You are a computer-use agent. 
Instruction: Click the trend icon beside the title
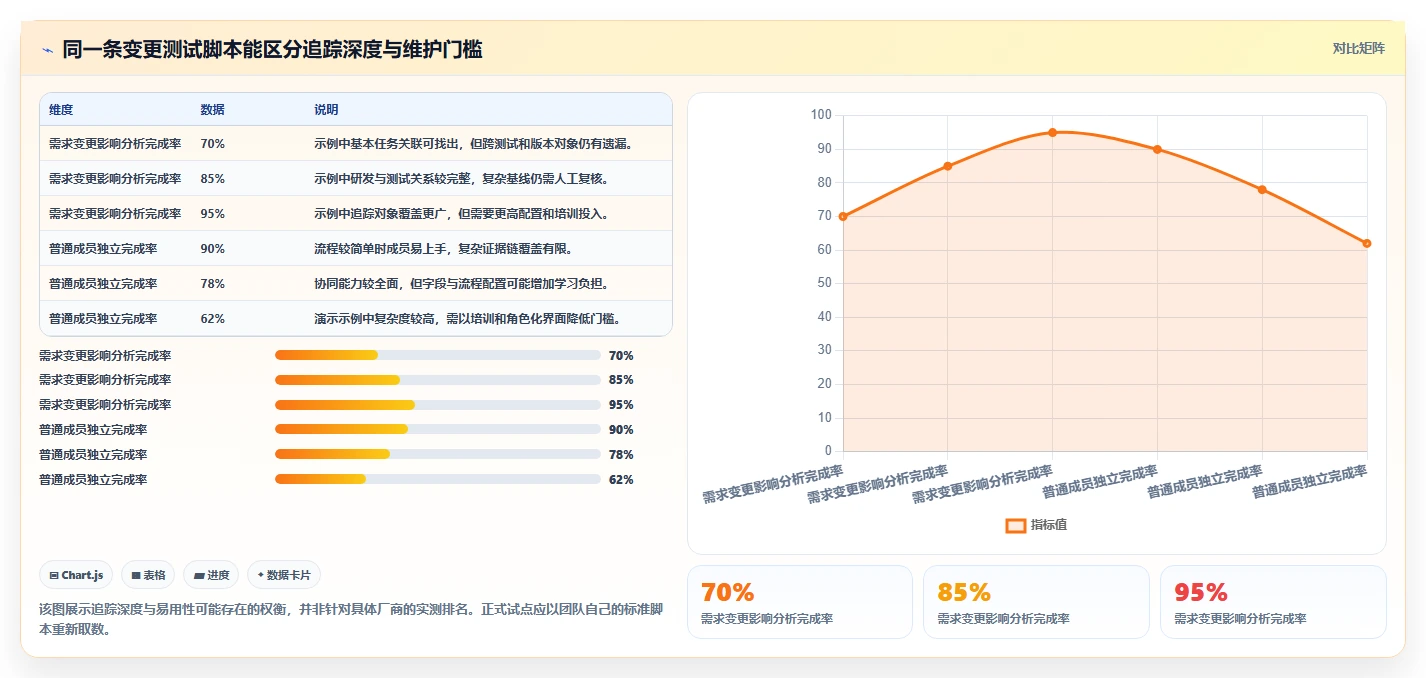[47, 50]
